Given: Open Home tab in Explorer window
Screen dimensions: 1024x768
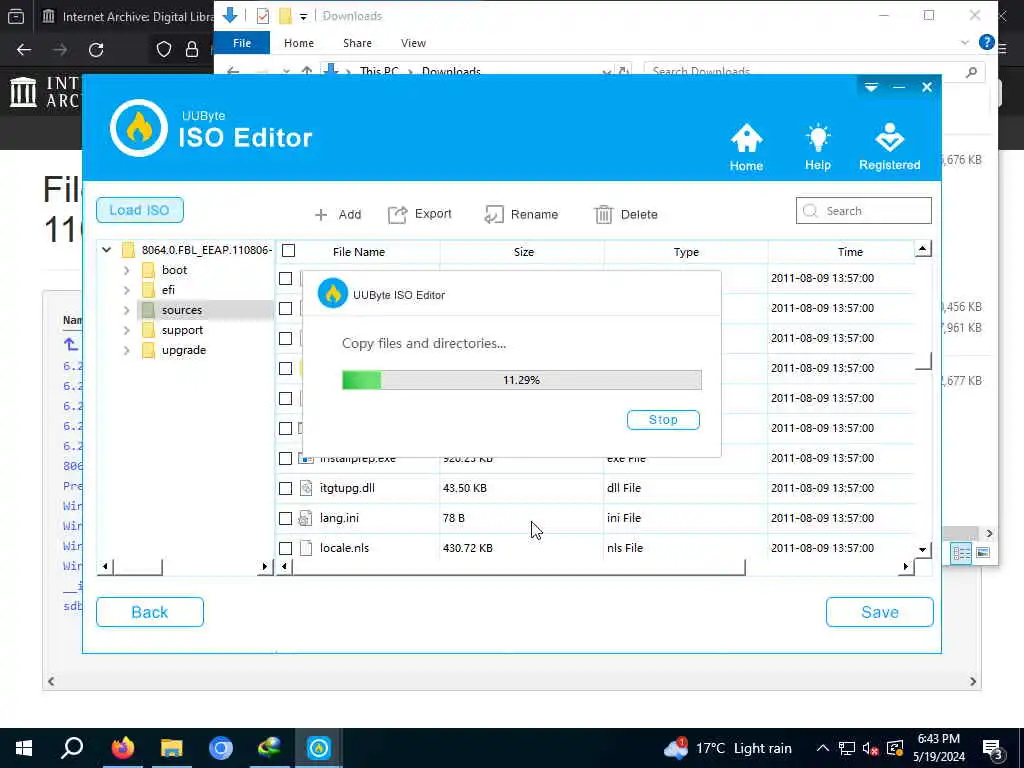Looking at the screenshot, I should tap(299, 43).
